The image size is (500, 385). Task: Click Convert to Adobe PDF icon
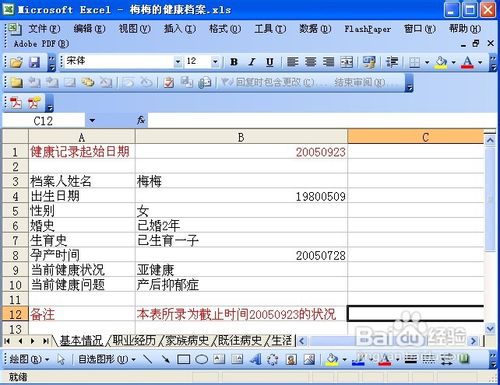16,103
